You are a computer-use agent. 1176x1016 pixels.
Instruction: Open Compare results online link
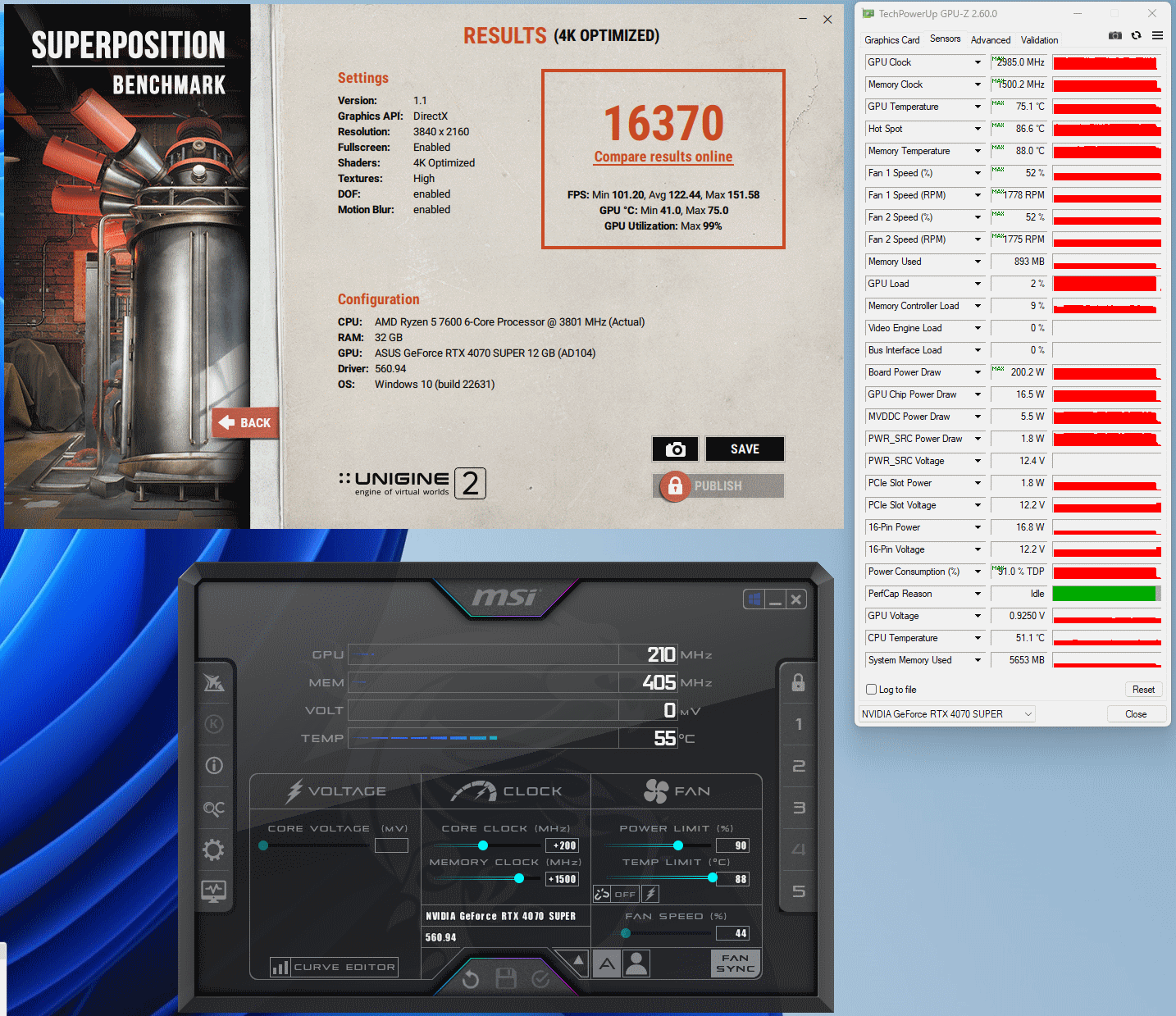pos(663,157)
